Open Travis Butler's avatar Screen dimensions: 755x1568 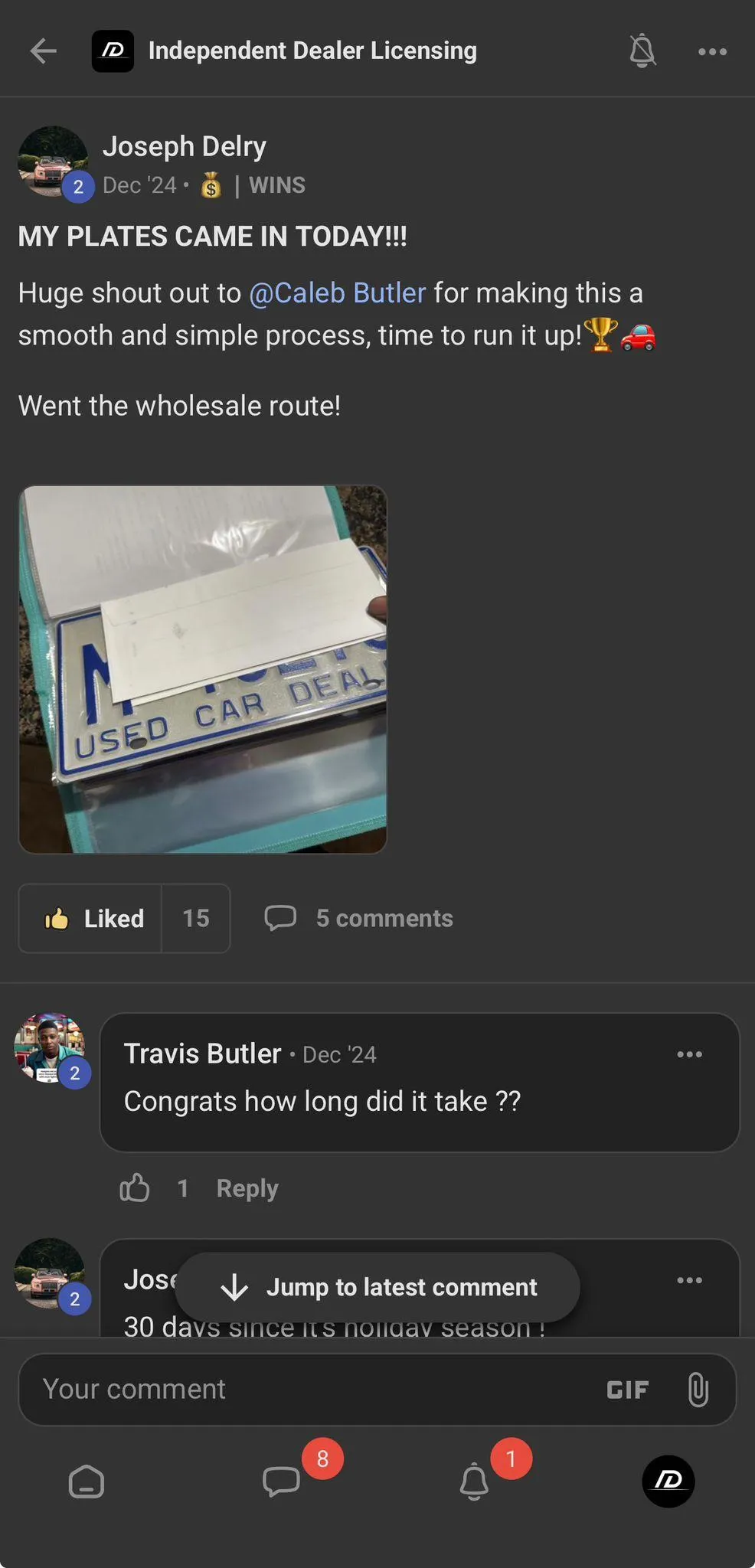tap(50, 1047)
